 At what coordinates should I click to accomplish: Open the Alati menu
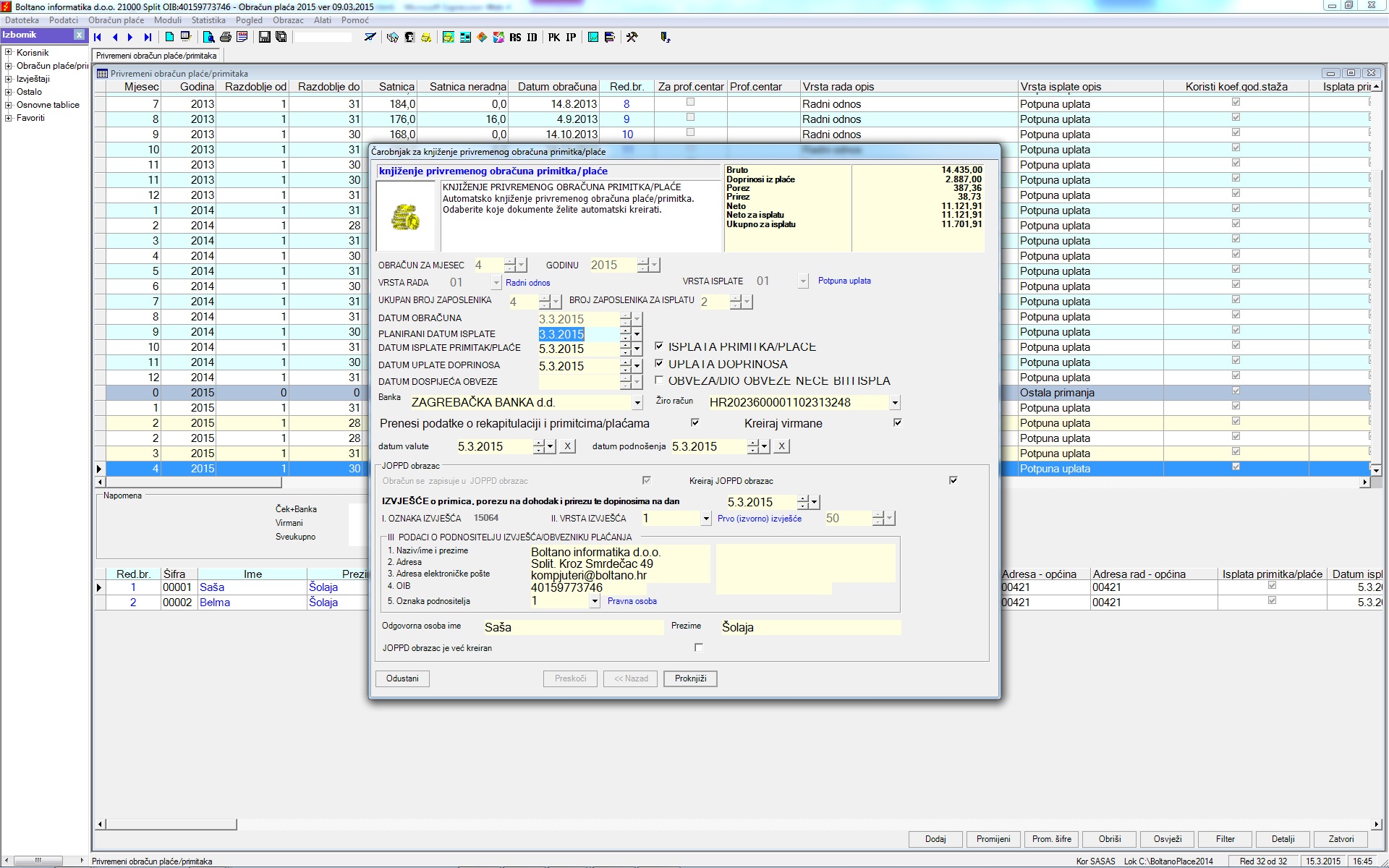(x=323, y=20)
